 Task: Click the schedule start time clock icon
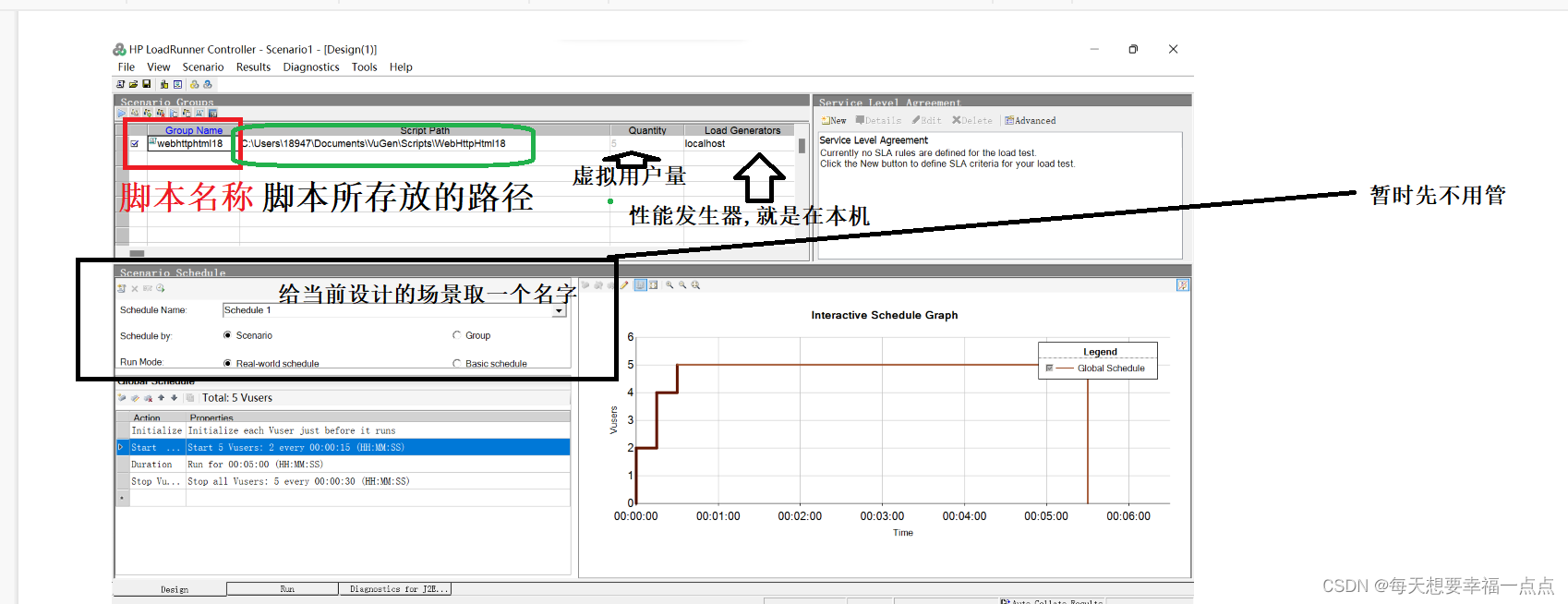point(160,288)
